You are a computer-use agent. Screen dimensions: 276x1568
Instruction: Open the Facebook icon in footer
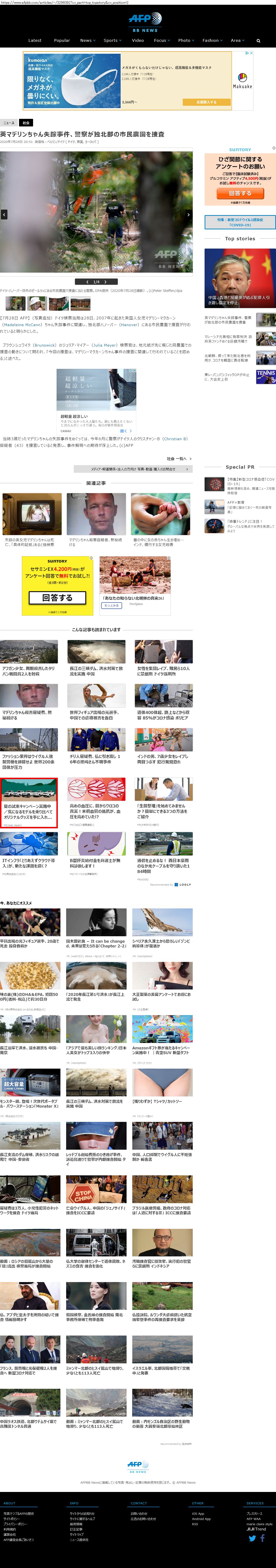[263, 1538]
